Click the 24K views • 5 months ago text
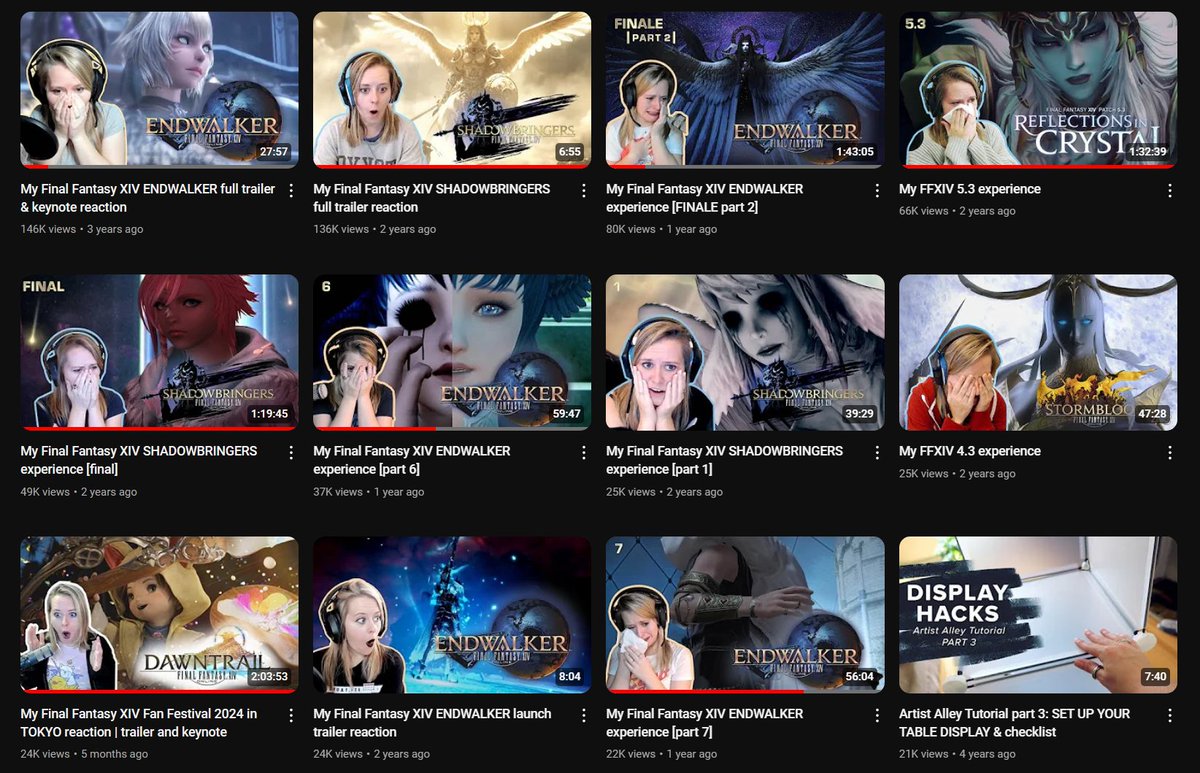Screen dimensions: 1200x773 pyautogui.click(x=84, y=754)
